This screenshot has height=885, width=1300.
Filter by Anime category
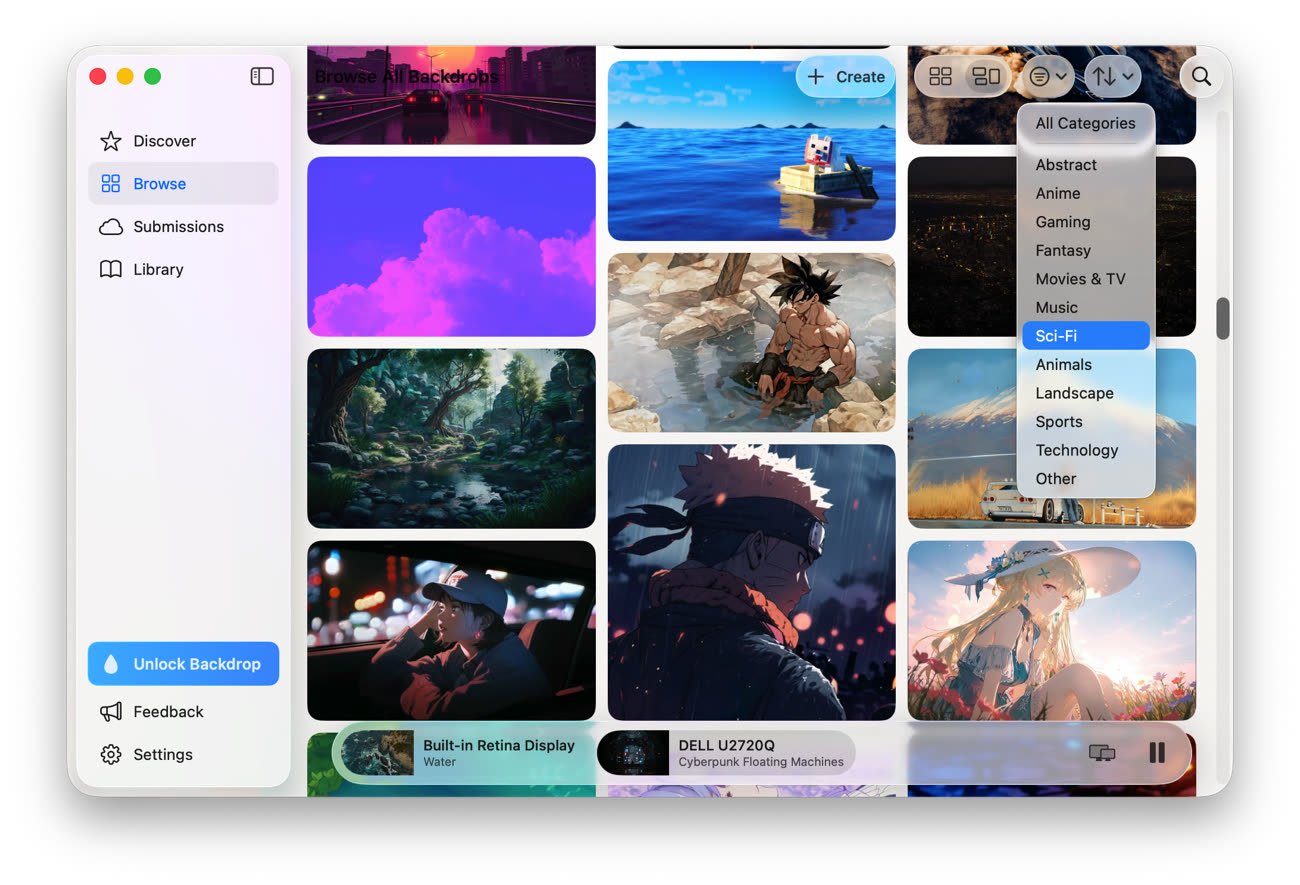pyautogui.click(x=1086, y=194)
